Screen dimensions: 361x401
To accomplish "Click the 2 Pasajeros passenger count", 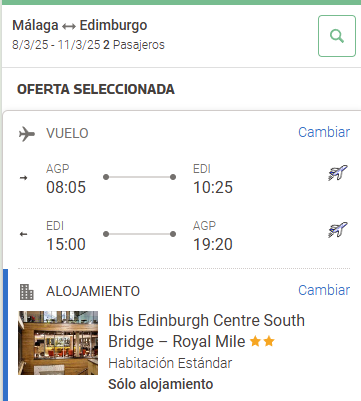I will point(134,45).
